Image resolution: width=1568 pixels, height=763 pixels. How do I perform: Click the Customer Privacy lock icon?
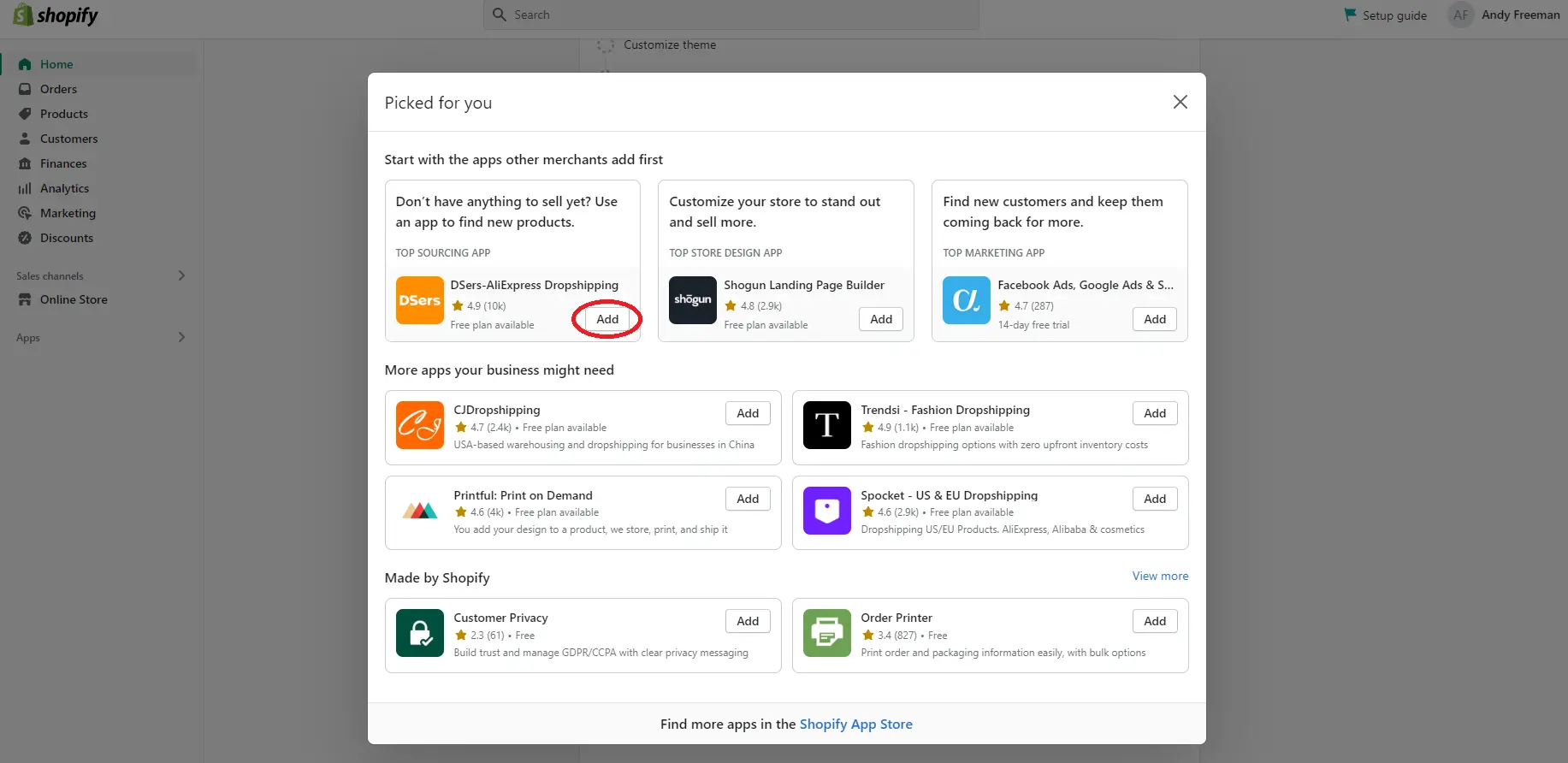419,633
